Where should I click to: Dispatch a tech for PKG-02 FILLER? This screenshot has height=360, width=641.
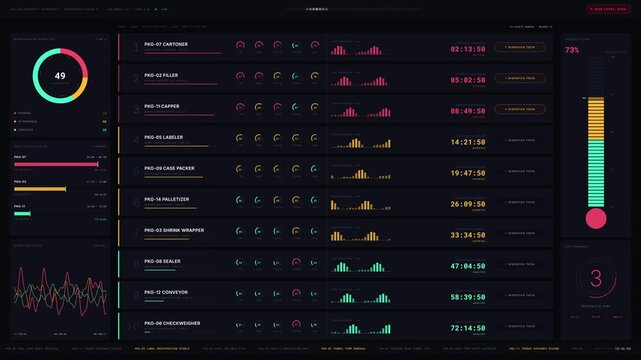point(520,78)
